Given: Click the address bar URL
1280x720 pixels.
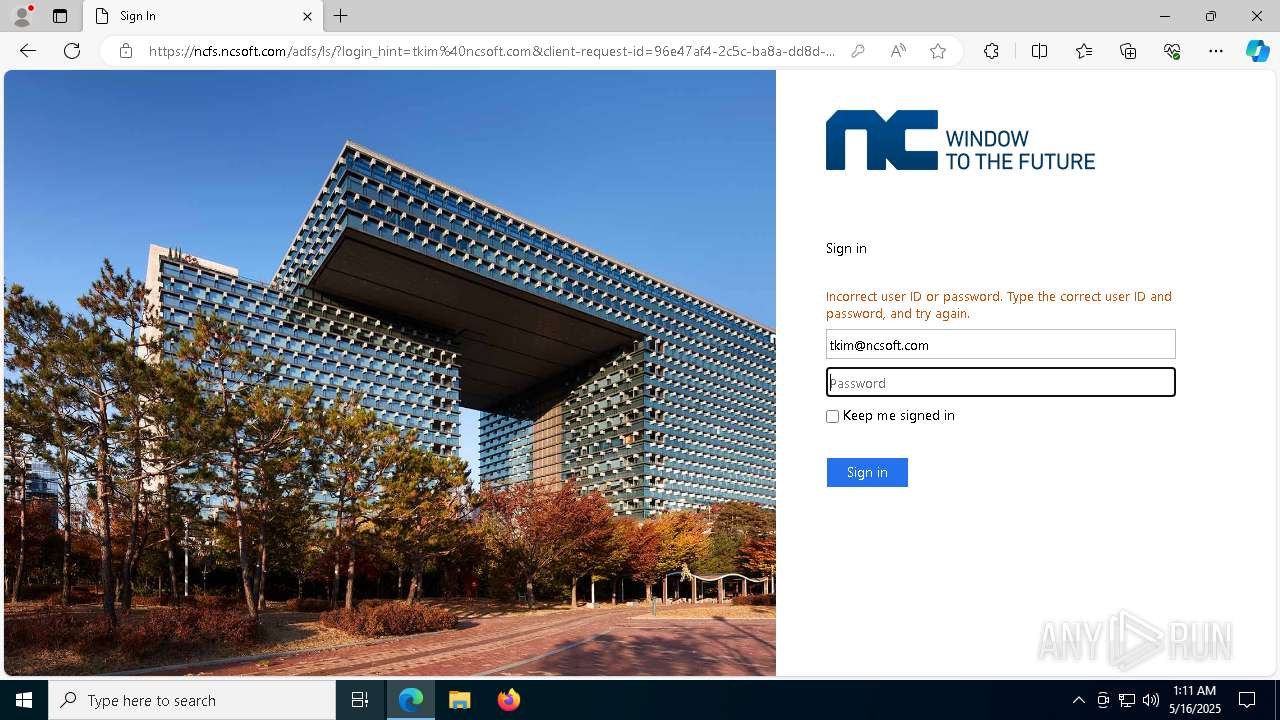Looking at the screenshot, I should point(491,51).
